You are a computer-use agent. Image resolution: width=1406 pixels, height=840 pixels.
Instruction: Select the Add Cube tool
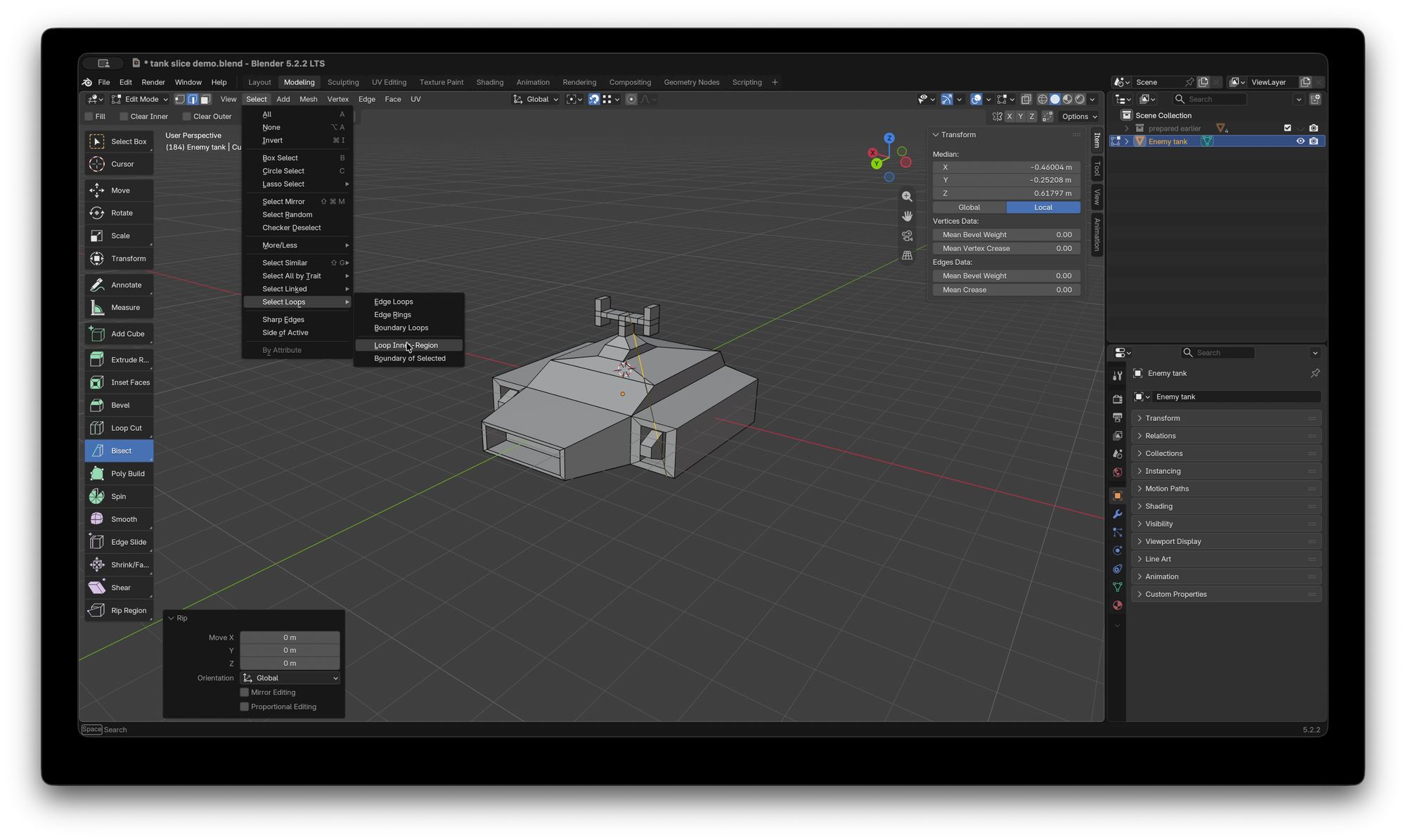click(x=120, y=334)
